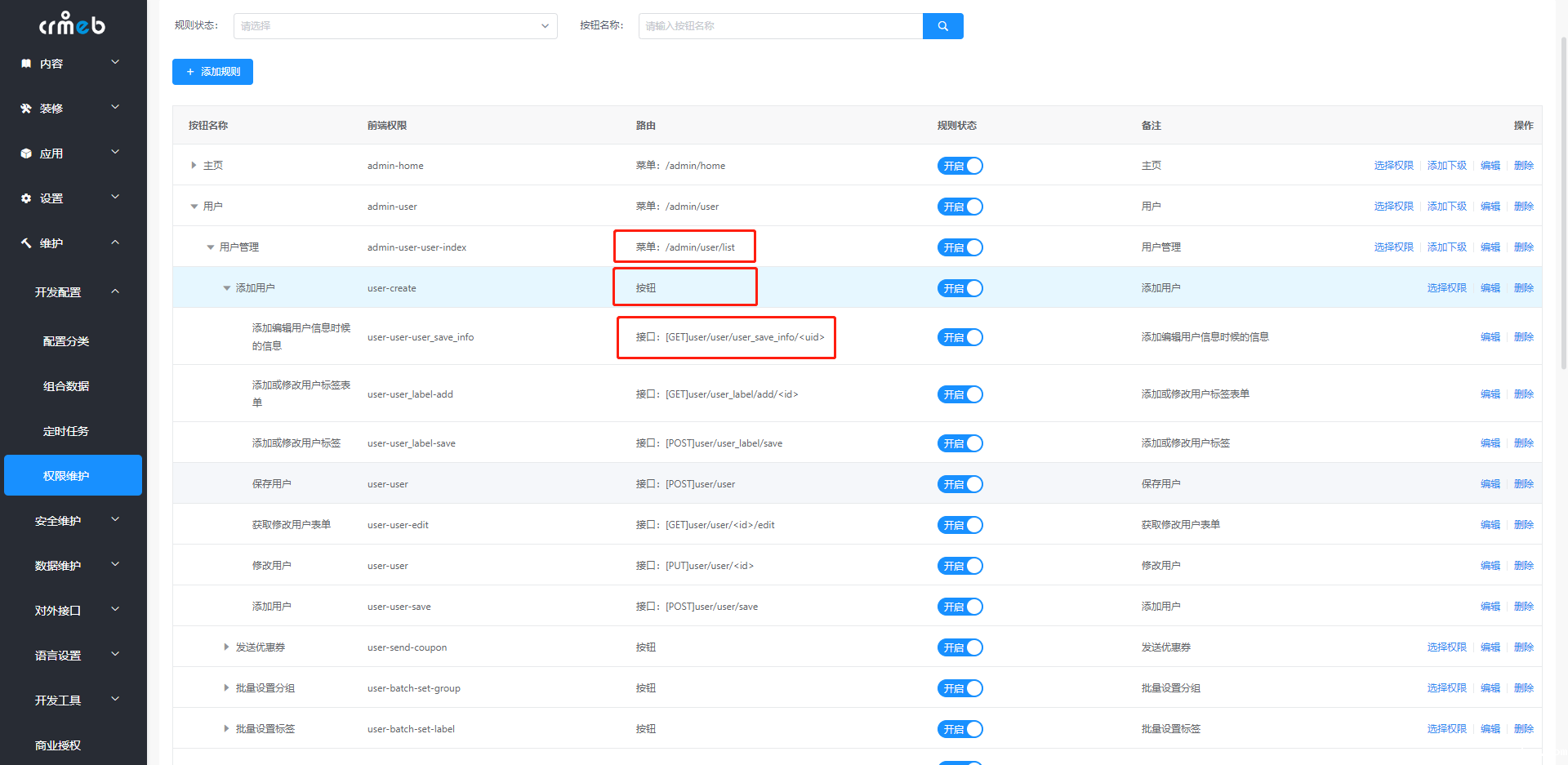The width and height of the screenshot is (1568, 765).
Task: Disable the 保存用户 rule status switch
Action: coord(960,484)
